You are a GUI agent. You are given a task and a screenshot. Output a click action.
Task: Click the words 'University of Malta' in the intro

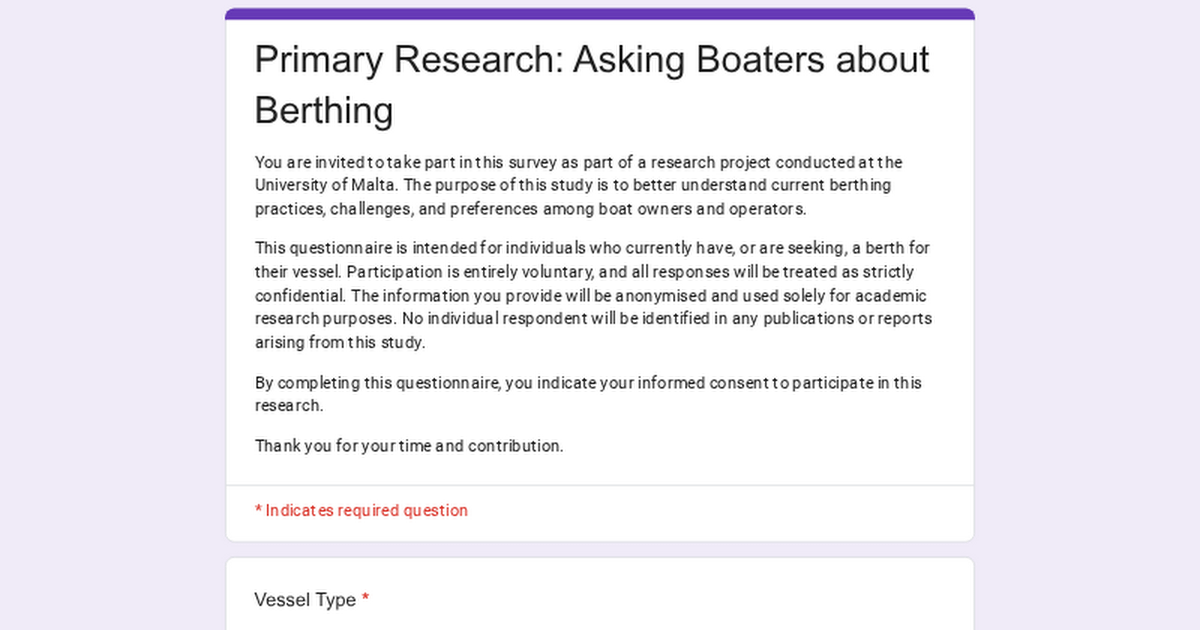coord(325,186)
